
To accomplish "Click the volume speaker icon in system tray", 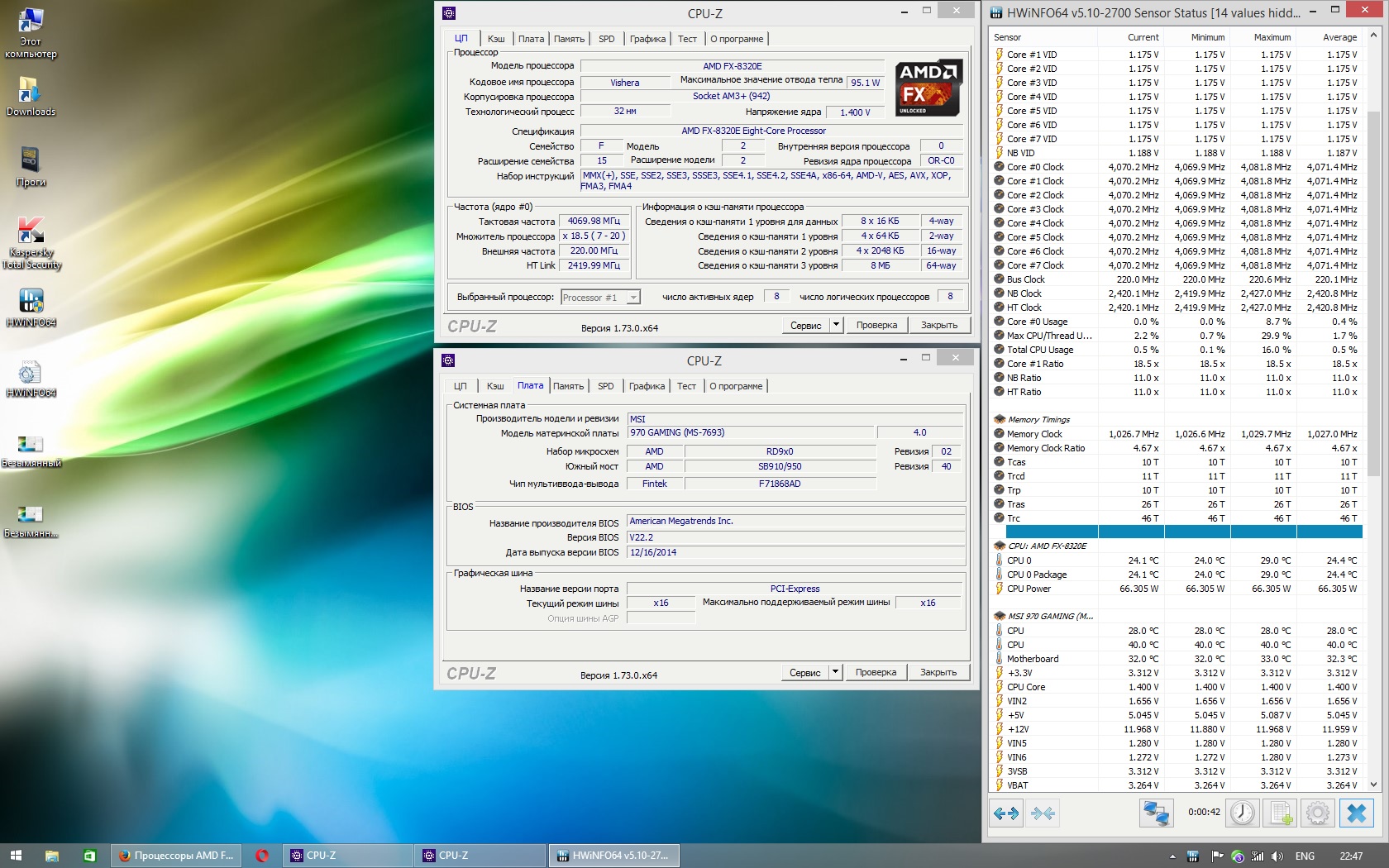I will click(1277, 856).
